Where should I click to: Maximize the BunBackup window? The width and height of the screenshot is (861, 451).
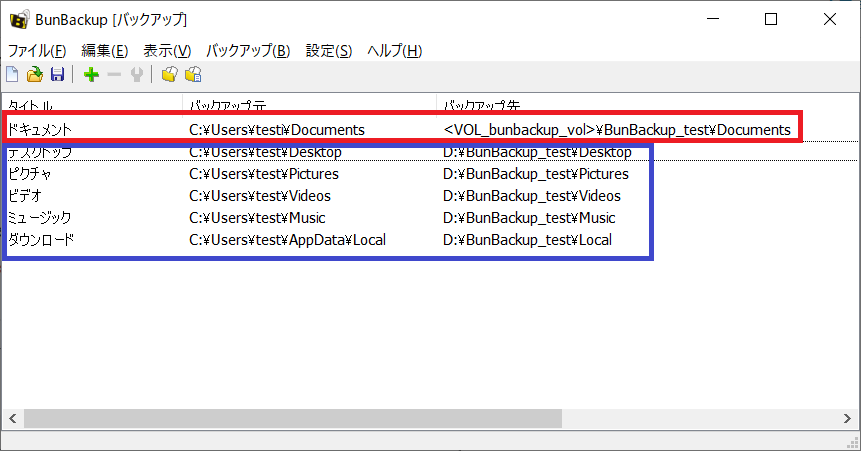[771, 19]
